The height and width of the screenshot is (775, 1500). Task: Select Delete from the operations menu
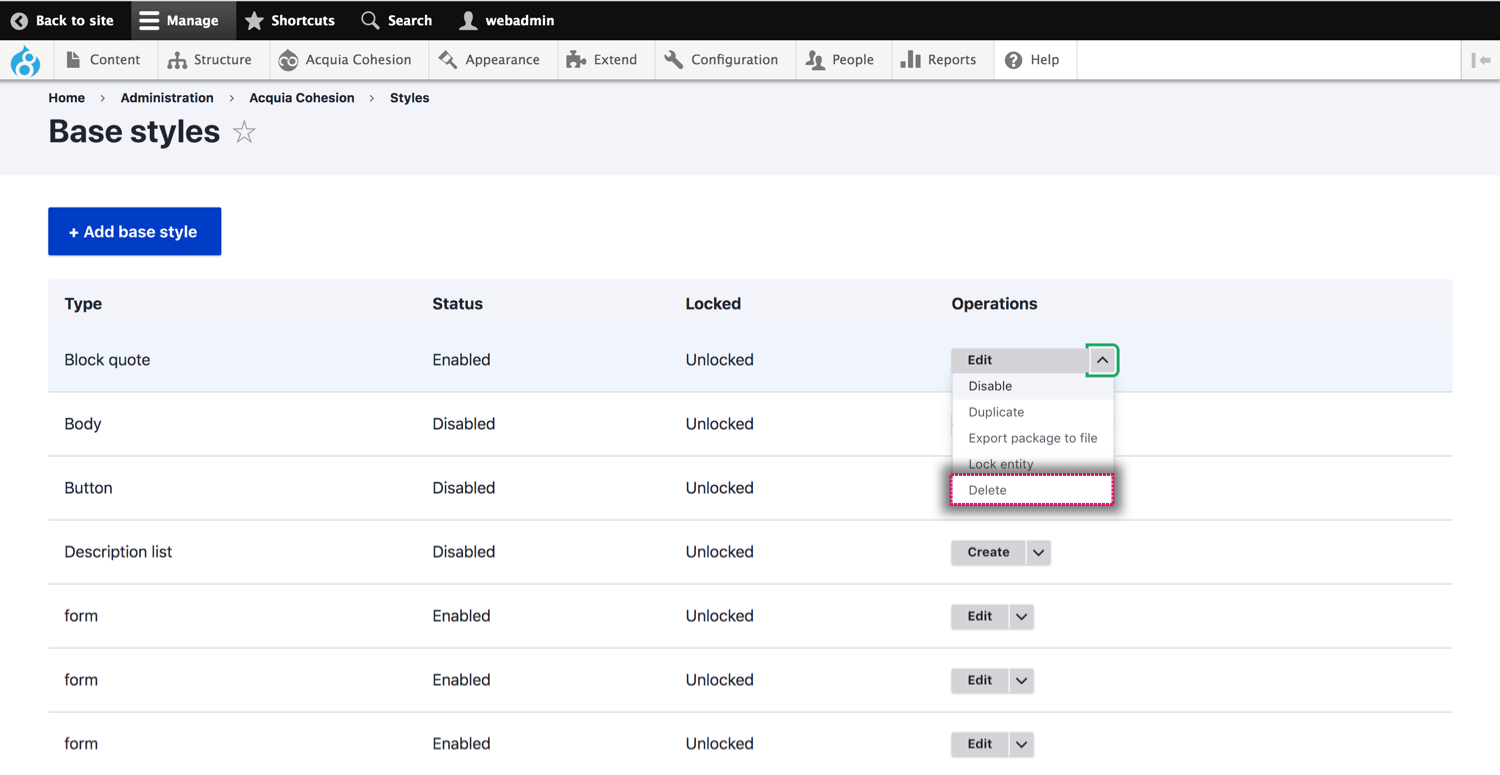click(1032, 490)
